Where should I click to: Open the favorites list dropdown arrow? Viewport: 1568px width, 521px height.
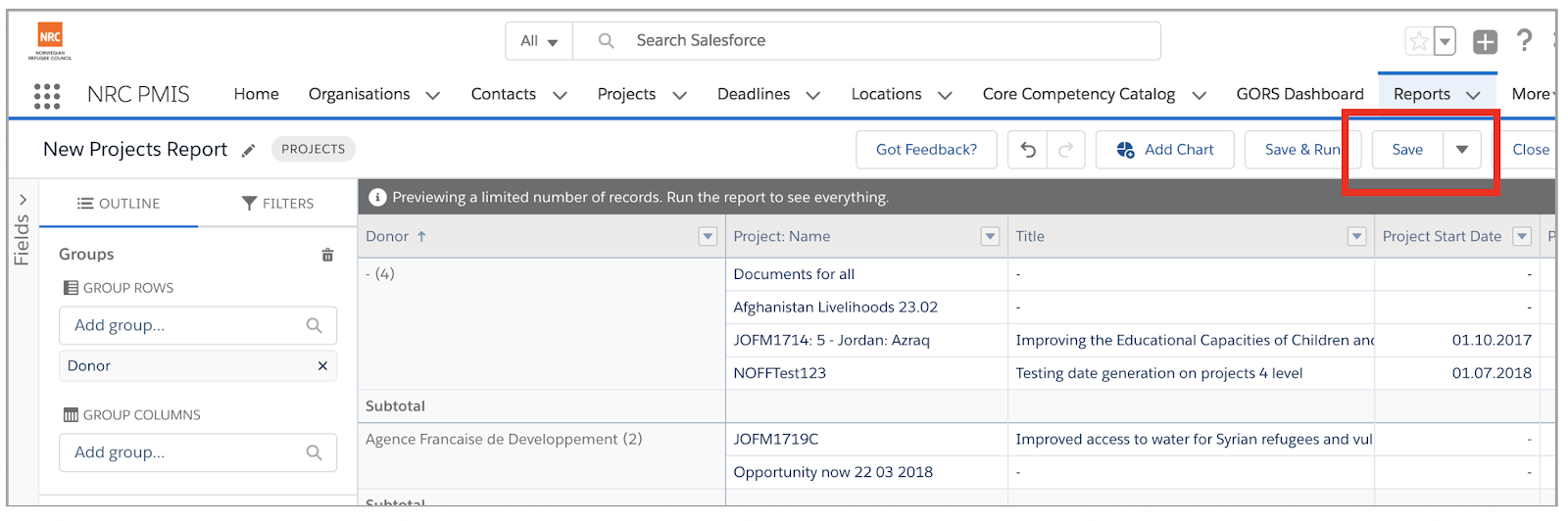pos(1445,41)
